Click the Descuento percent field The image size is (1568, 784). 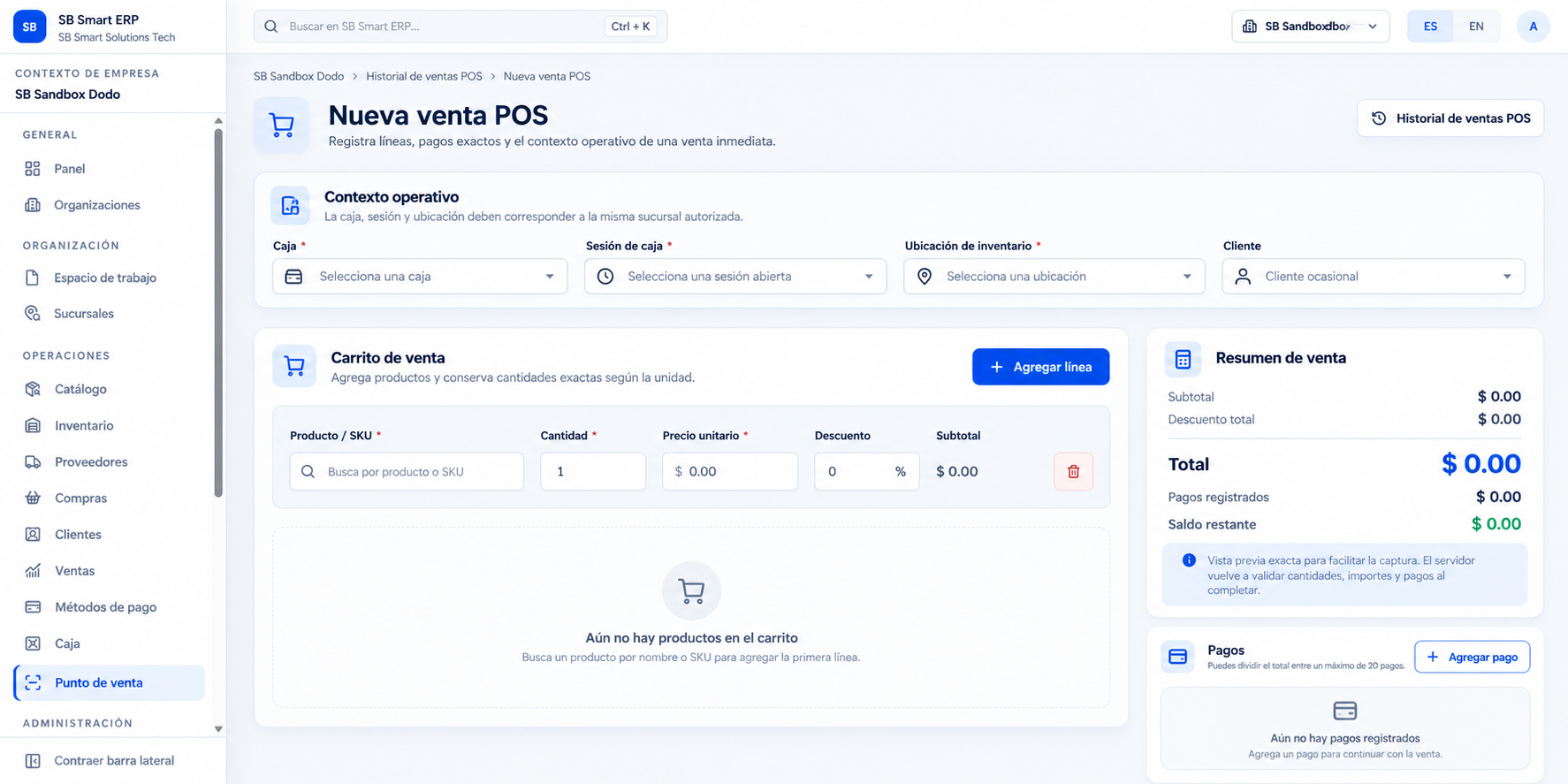pyautogui.click(x=867, y=472)
